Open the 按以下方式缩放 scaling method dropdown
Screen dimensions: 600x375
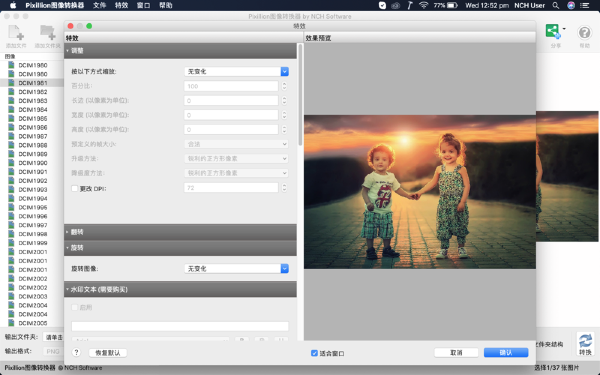pyautogui.click(x=236, y=72)
